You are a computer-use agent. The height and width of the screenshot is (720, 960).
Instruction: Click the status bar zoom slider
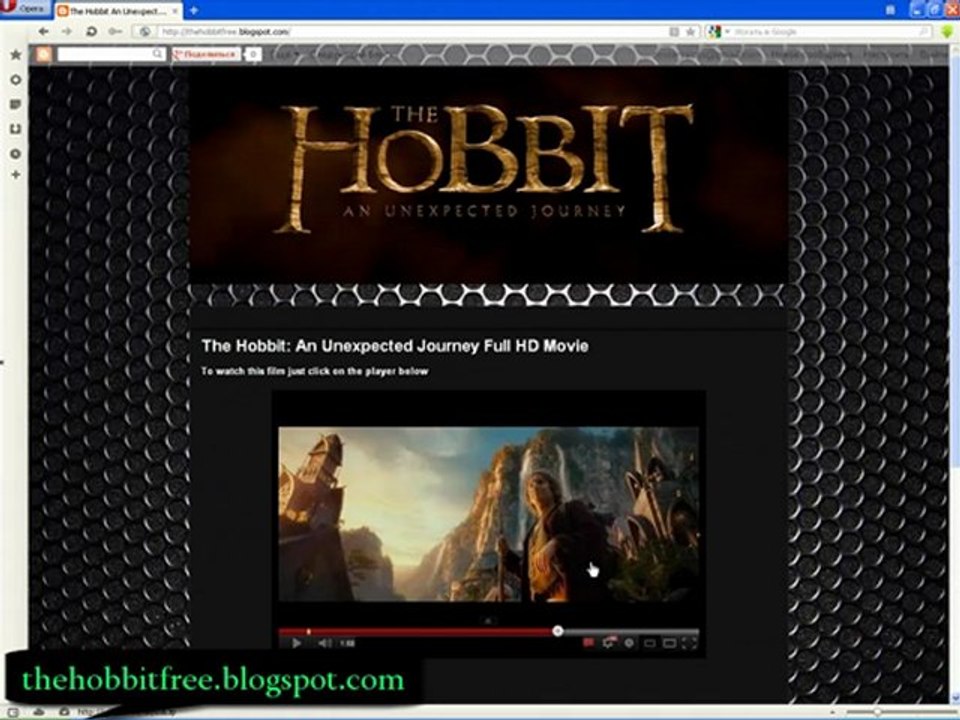pyautogui.click(x=900, y=713)
